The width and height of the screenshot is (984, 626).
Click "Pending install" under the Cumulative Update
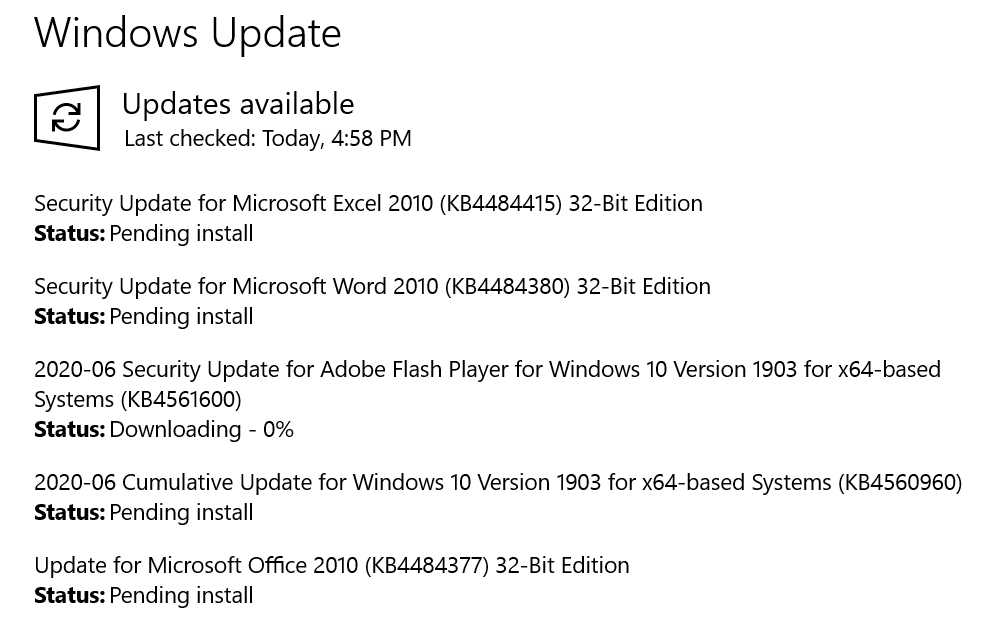[181, 512]
